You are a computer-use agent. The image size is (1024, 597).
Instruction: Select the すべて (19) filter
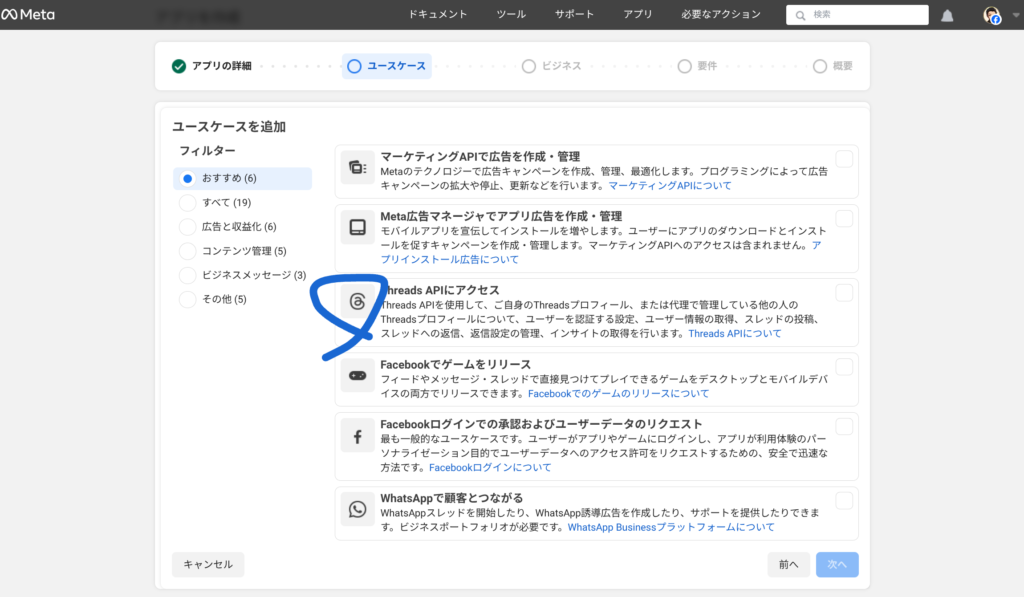point(187,203)
